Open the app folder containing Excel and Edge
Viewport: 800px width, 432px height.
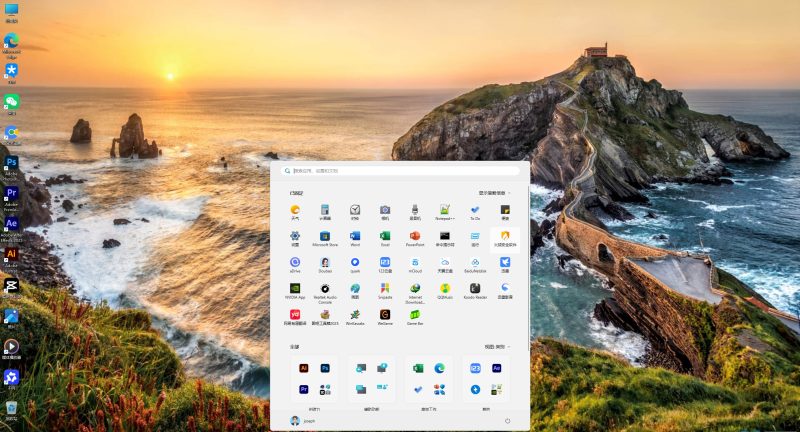(x=429, y=378)
